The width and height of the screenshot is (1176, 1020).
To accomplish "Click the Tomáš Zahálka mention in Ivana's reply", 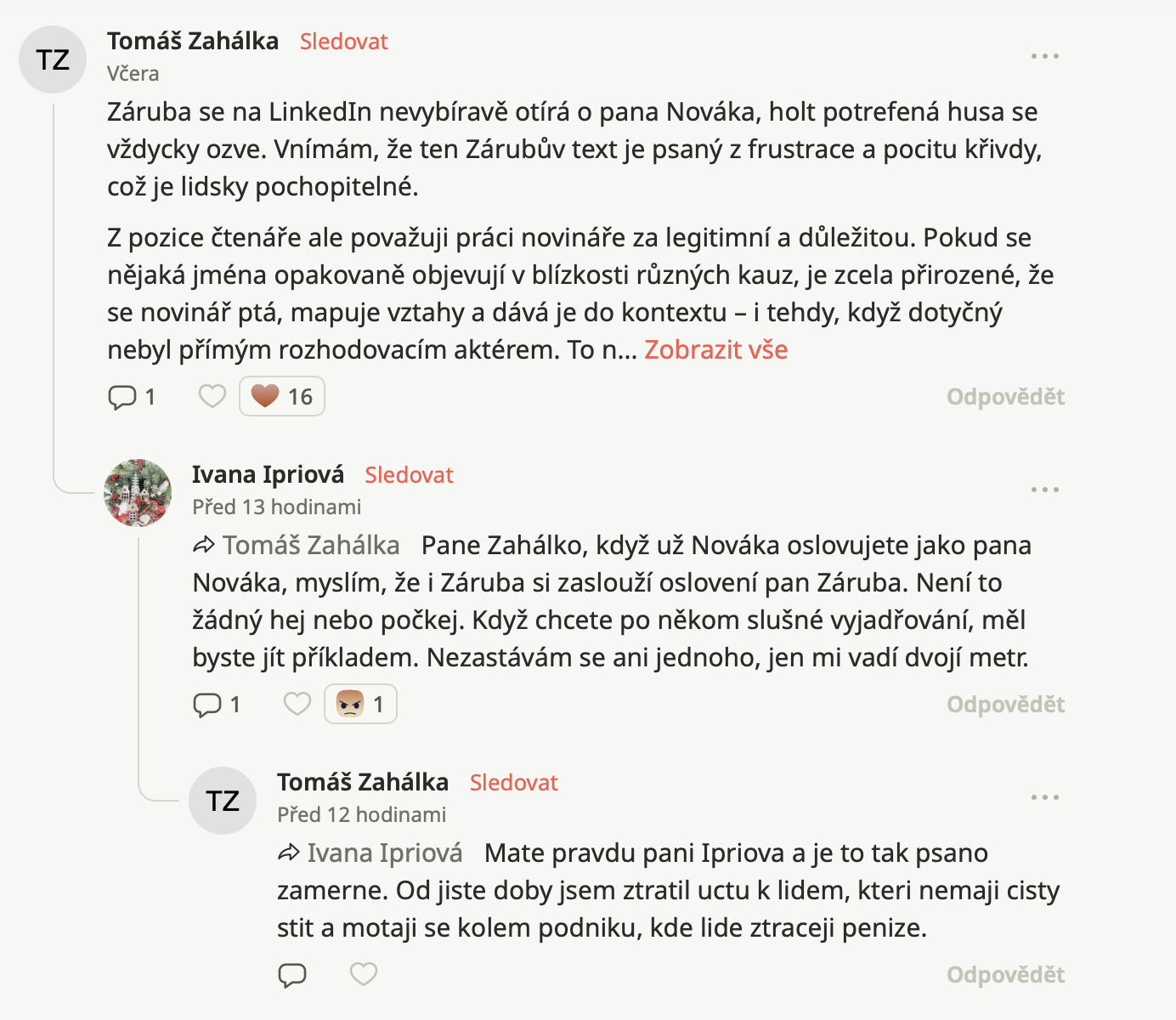I will (x=310, y=545).
